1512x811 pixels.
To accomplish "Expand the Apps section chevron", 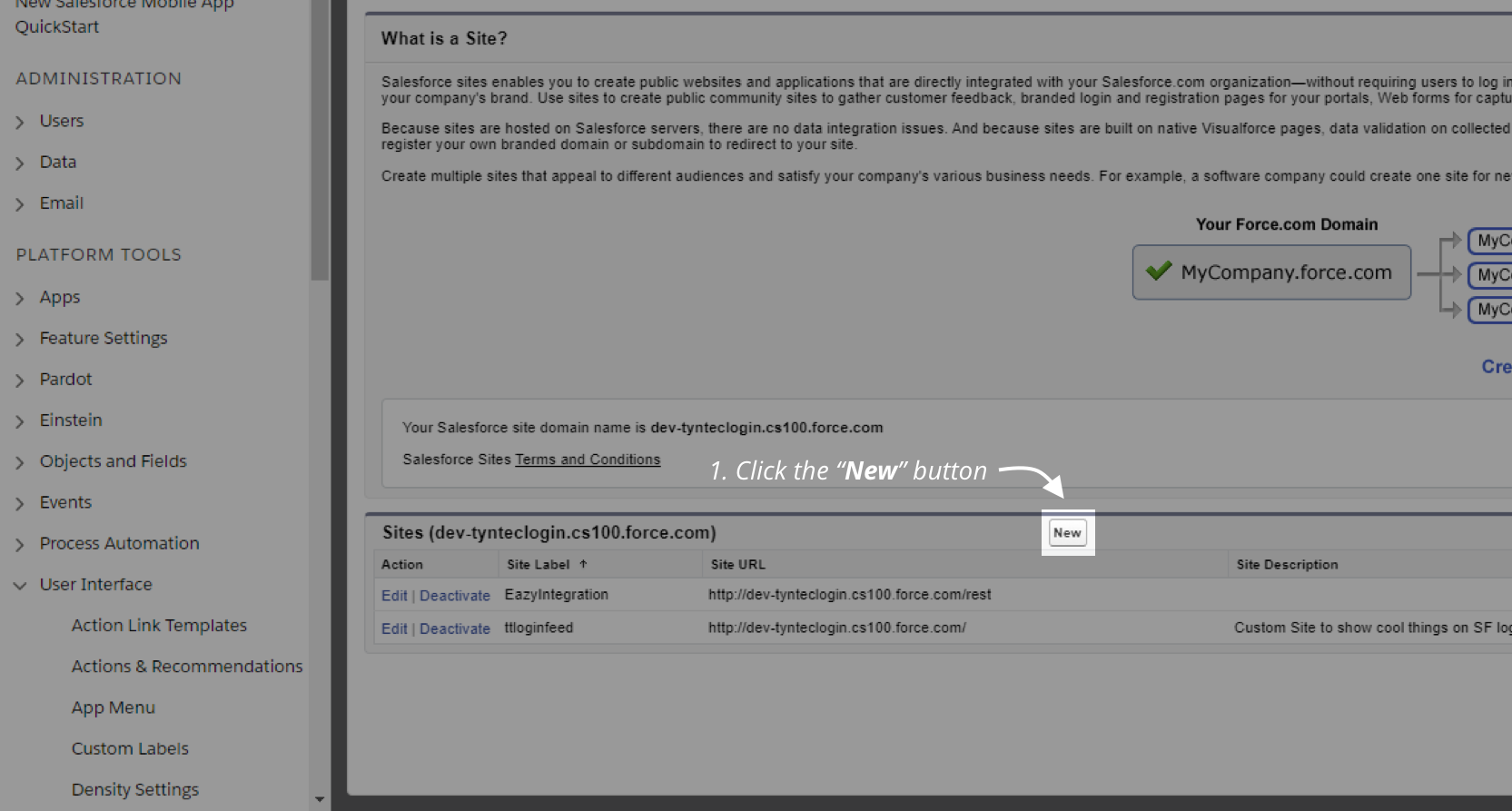I will tap(20, 298).
